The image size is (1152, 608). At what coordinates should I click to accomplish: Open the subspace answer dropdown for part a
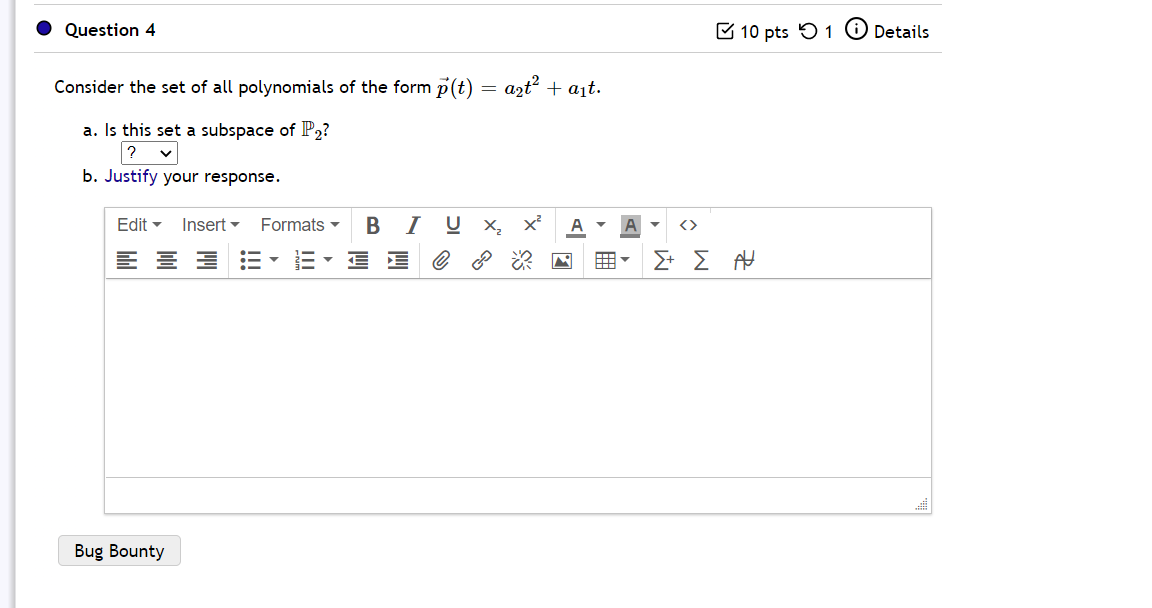click(149, 153)
